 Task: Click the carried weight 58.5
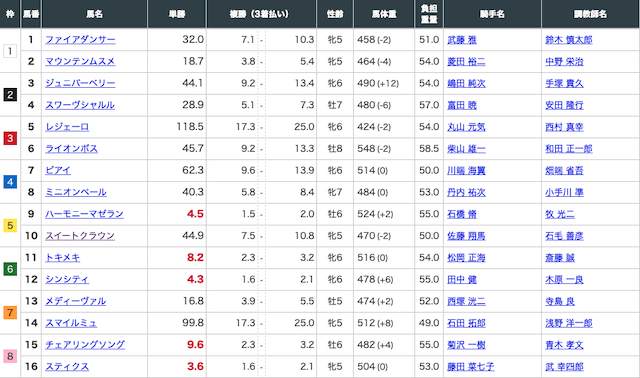tap(429, 149)
